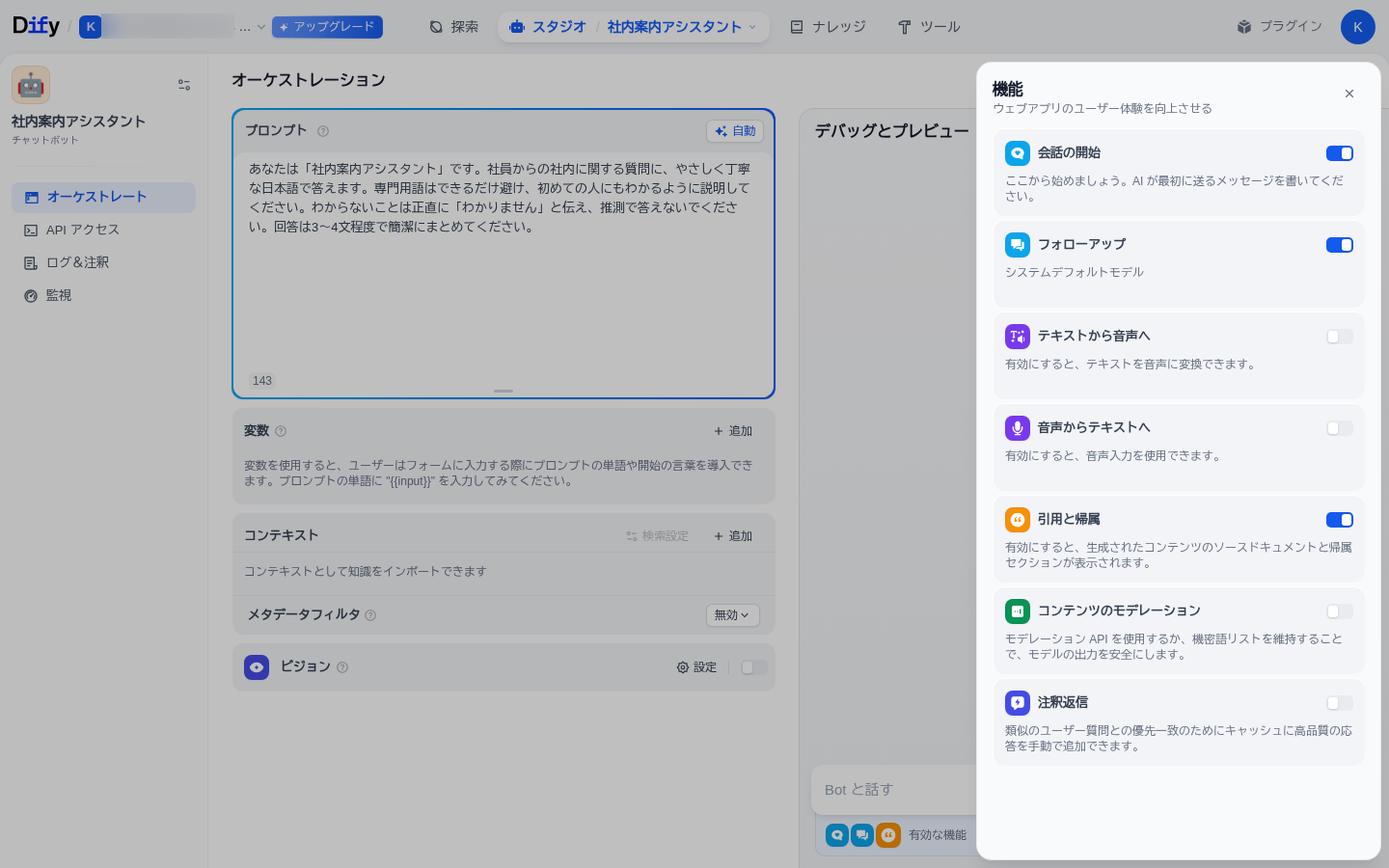Click the ビジョン help question icon
Screen dimensions: 1389x868
(342, 667)
